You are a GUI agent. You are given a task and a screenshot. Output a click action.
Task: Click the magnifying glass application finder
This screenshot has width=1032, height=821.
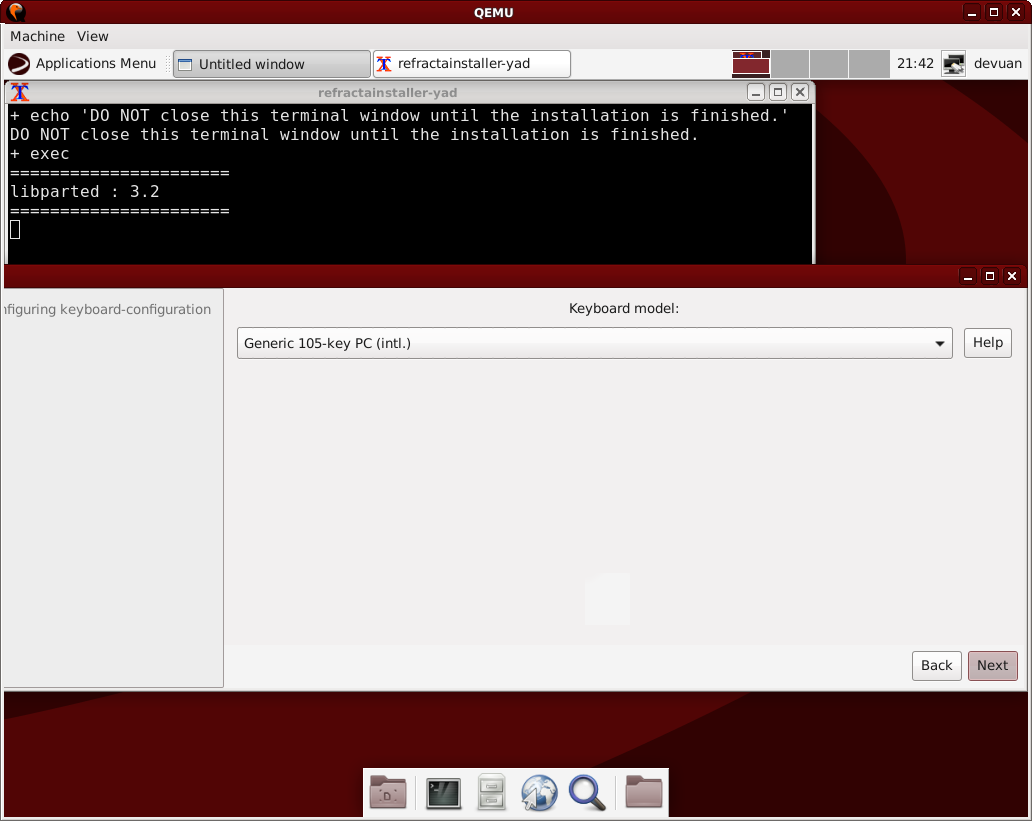(x=587, y=793)
